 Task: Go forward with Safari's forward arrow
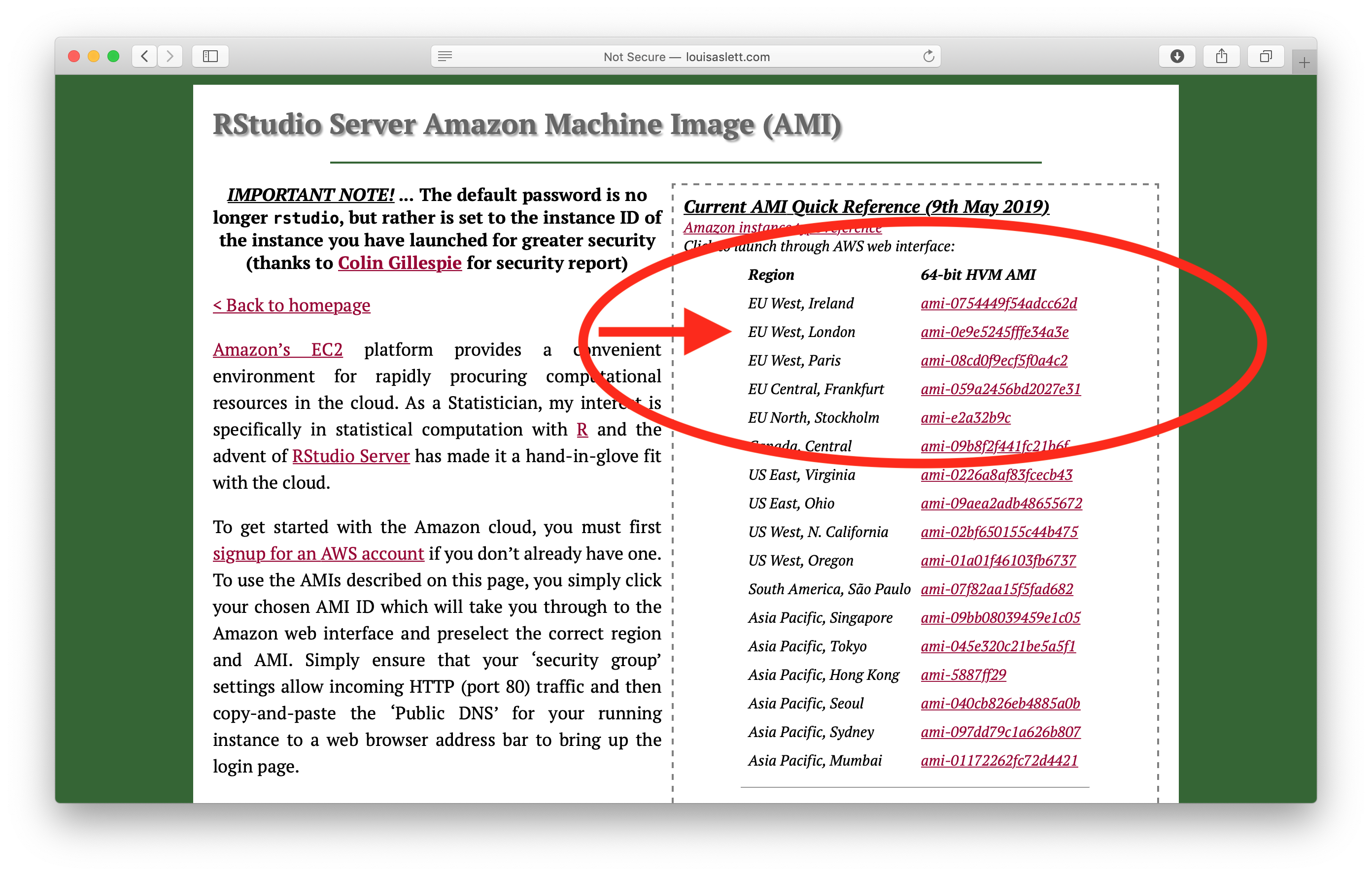[x=170, y=56]
